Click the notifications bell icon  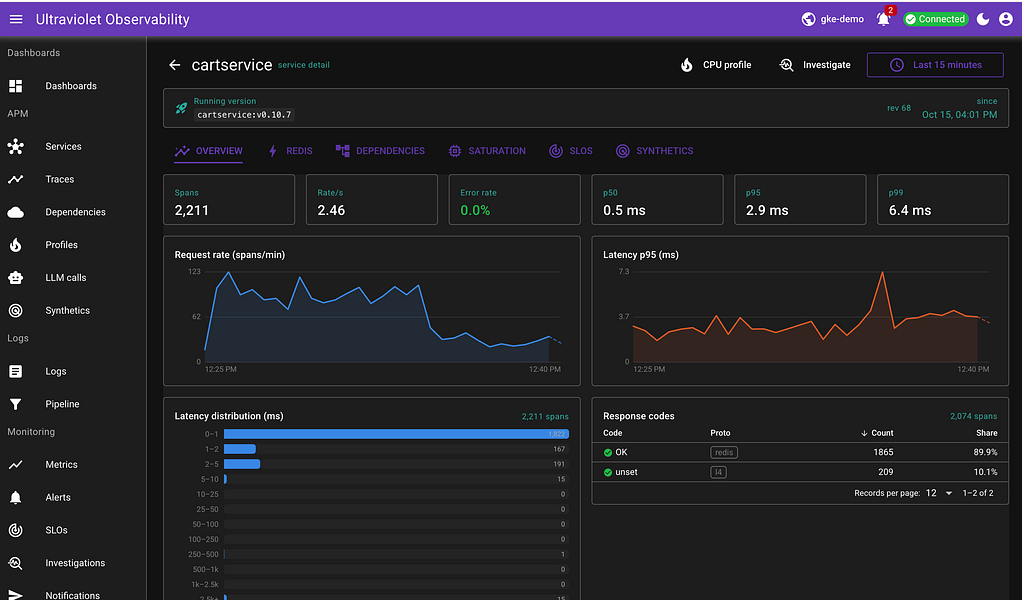883,19
